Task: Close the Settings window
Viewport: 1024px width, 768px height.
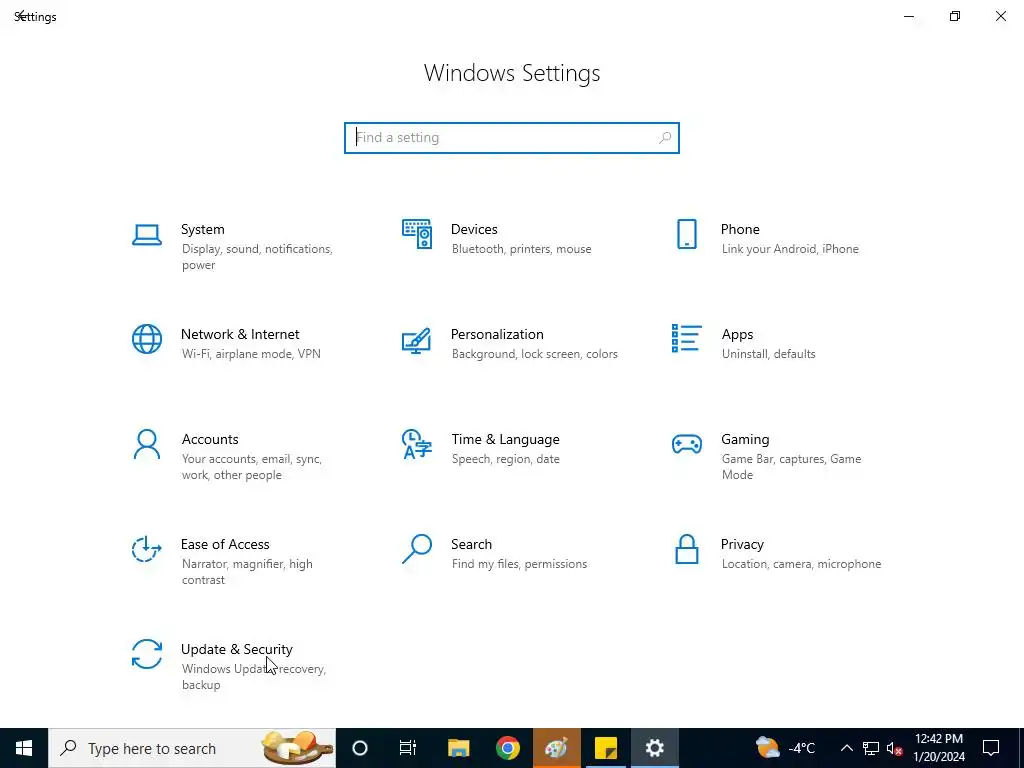Action: (1000, 16)
